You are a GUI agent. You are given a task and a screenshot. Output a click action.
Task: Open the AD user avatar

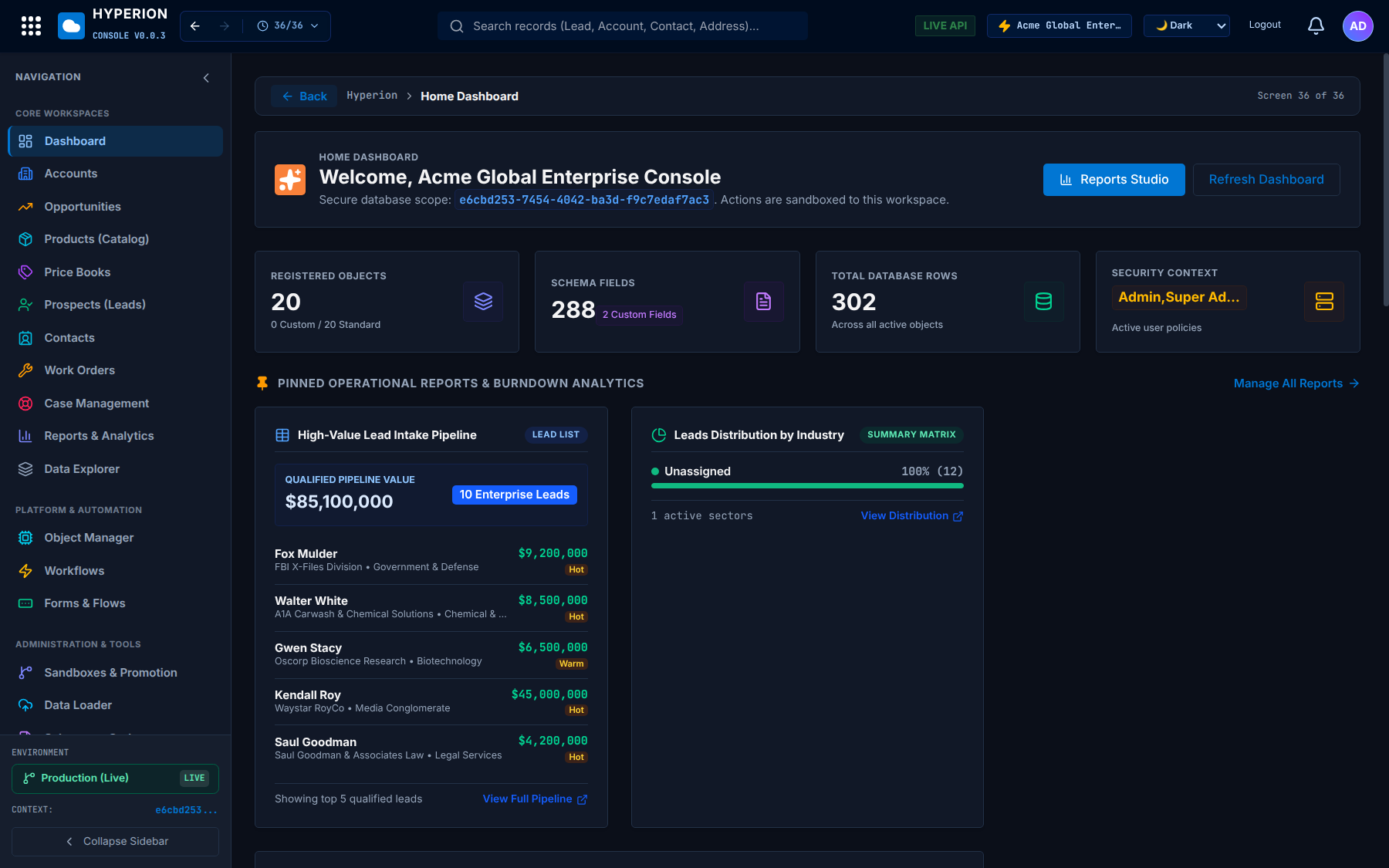coord(1357,26)
